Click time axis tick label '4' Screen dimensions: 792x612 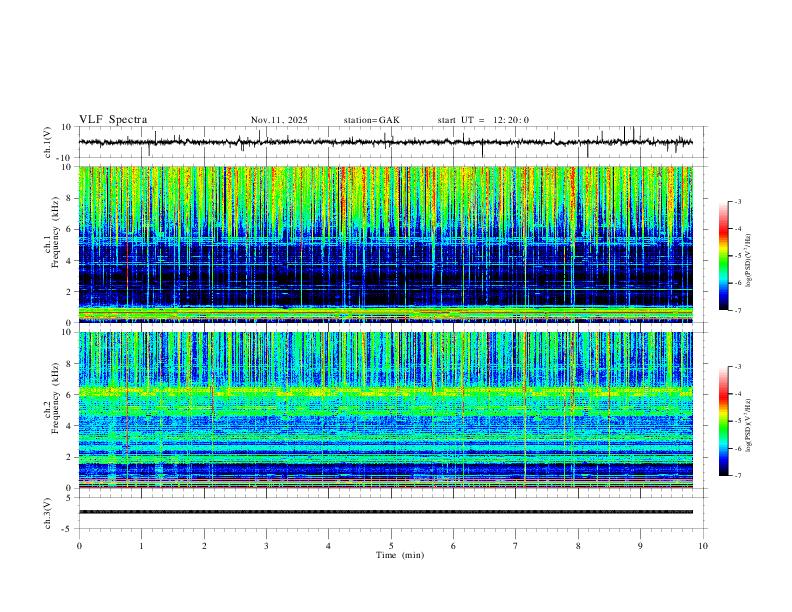pyautogui.click(x=328, y=546)
